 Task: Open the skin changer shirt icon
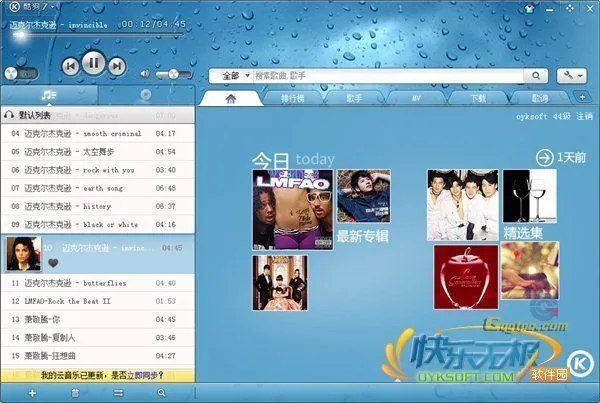530,8
